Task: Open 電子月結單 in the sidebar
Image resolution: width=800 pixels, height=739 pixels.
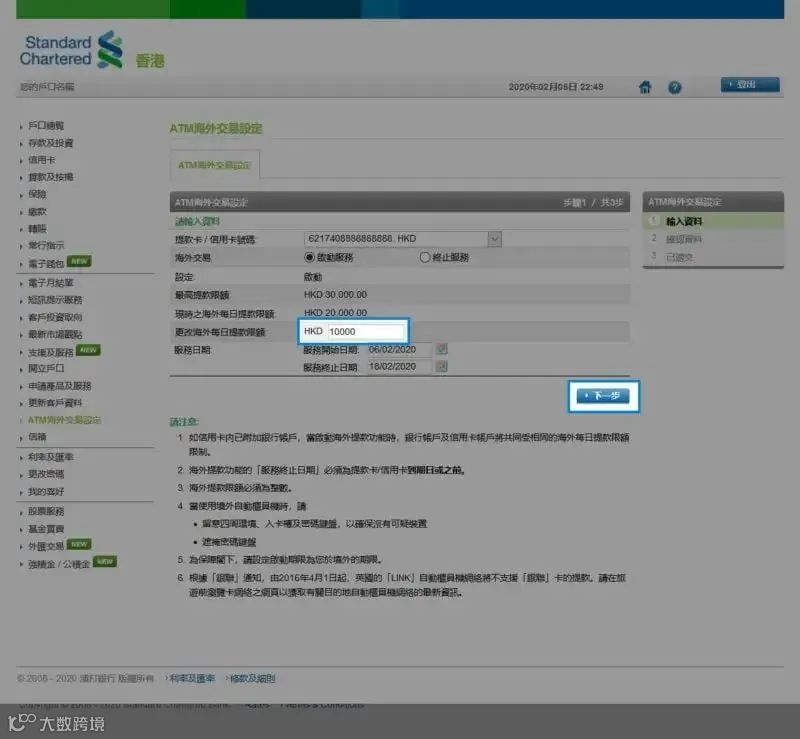Action: 51,283
